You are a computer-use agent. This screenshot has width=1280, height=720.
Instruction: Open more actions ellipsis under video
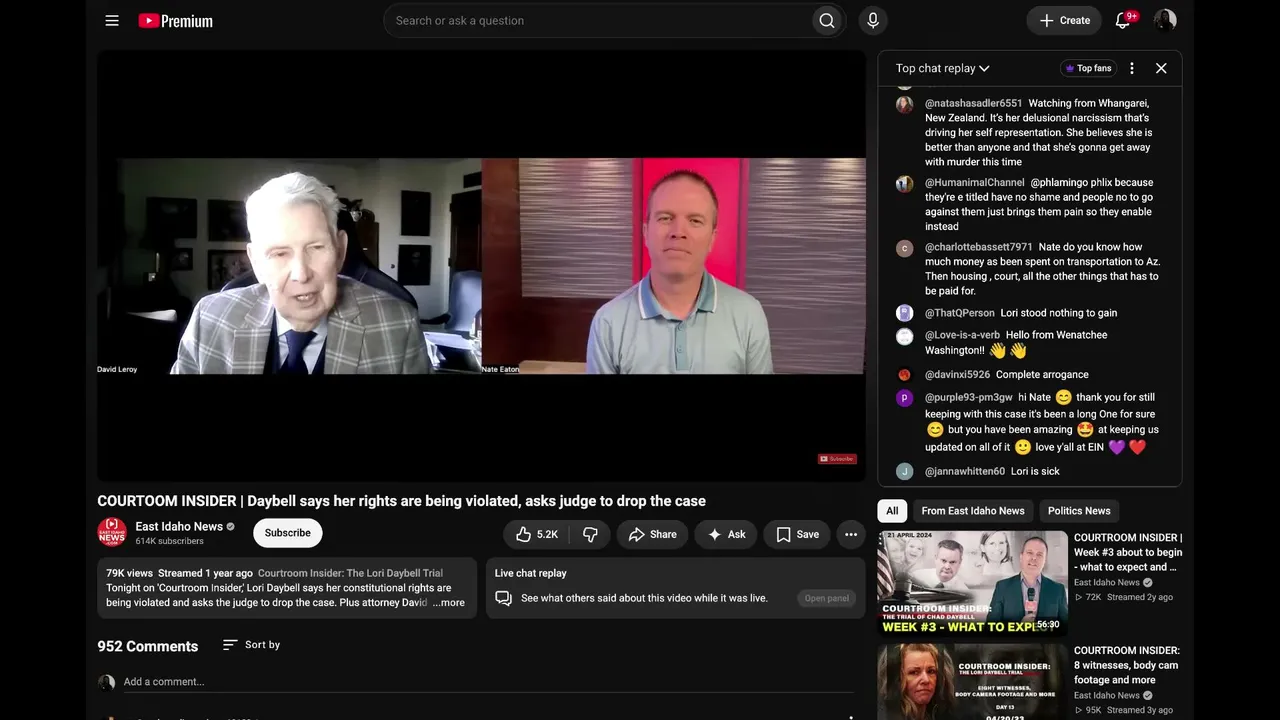click(x=851, y=534)
